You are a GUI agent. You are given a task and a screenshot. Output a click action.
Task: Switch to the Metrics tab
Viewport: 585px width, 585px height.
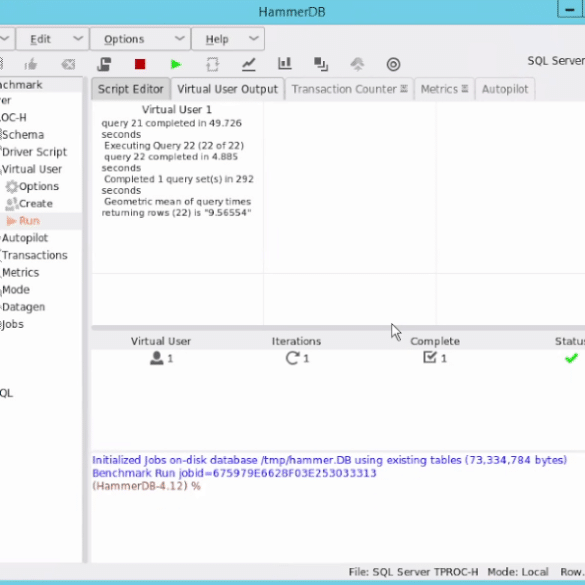tap(444, 89)
